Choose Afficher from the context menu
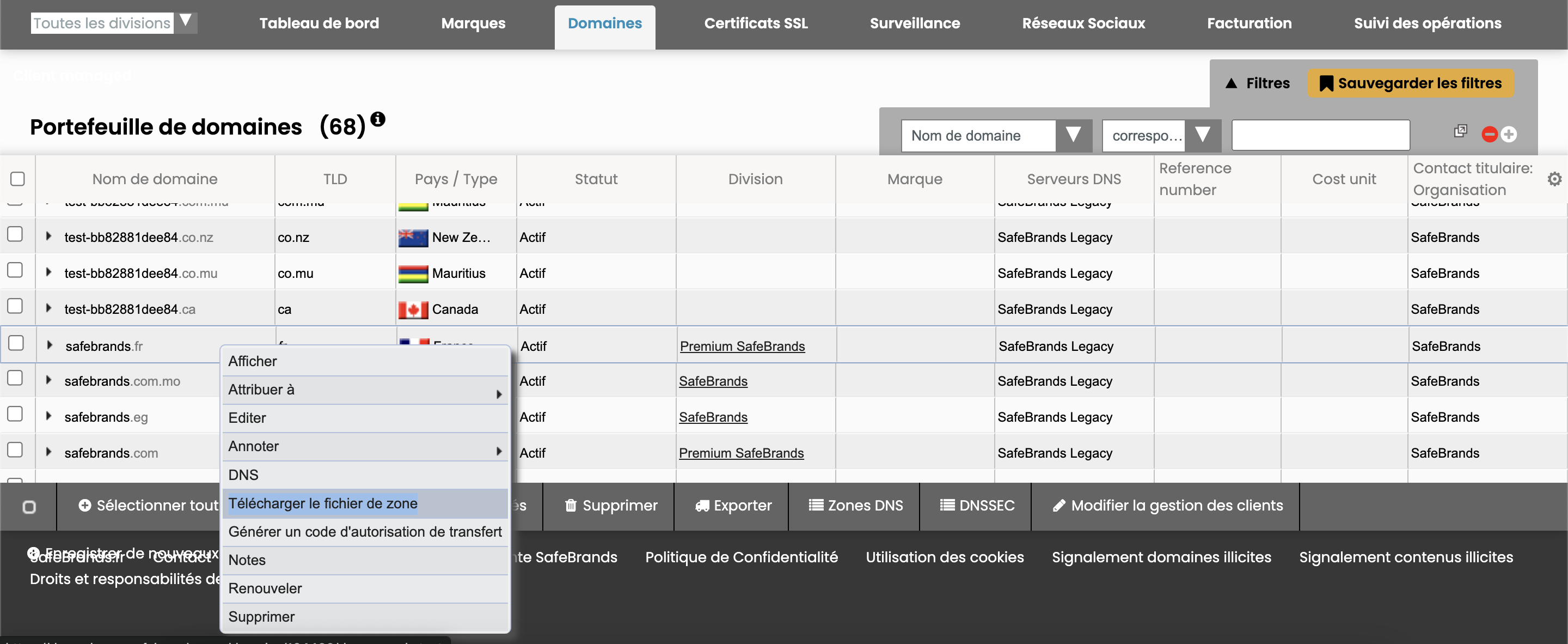The width and height of the screenshot is (1568, 644). pyautogui.click(x=365, y=361)
